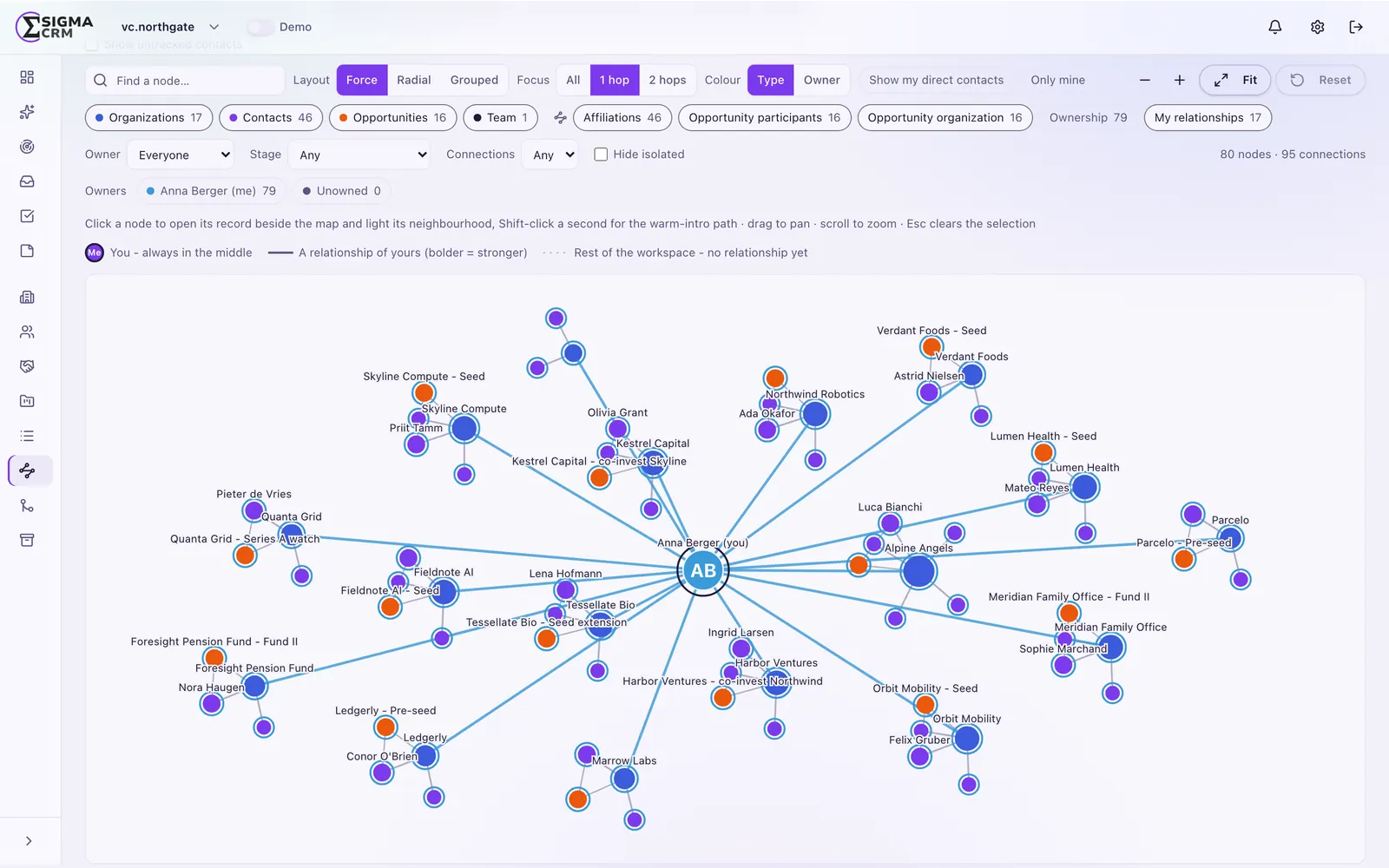Click in the Find a node search field
1389x868 pixels.
[x=185, y=80]
